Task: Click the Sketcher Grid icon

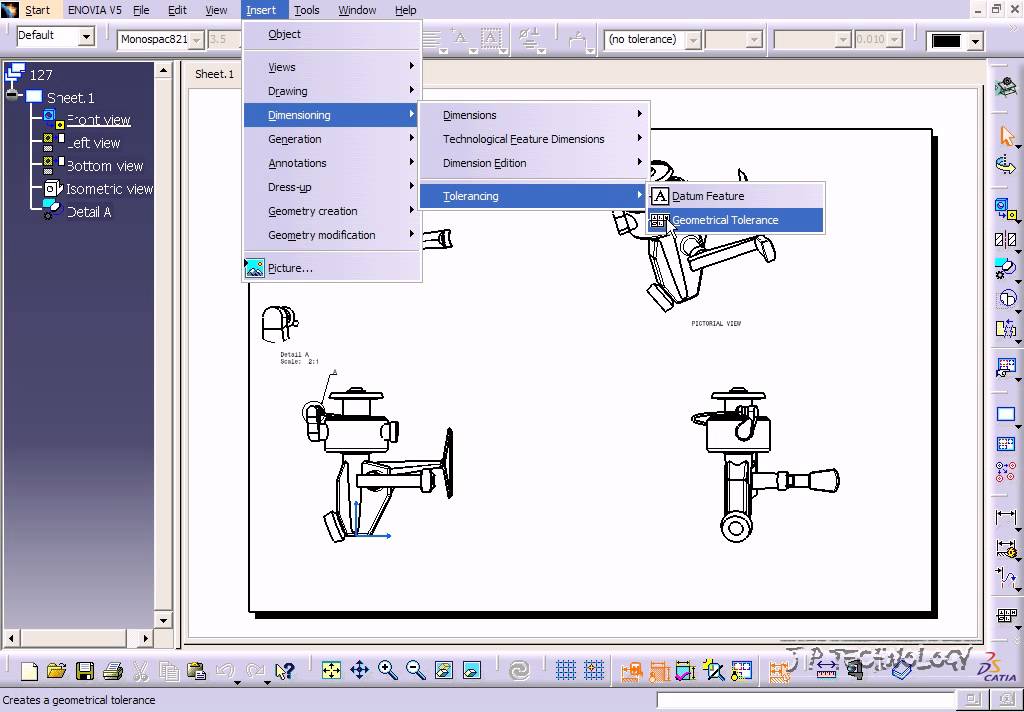Action: pyautogui.click(x=566, y=670)
